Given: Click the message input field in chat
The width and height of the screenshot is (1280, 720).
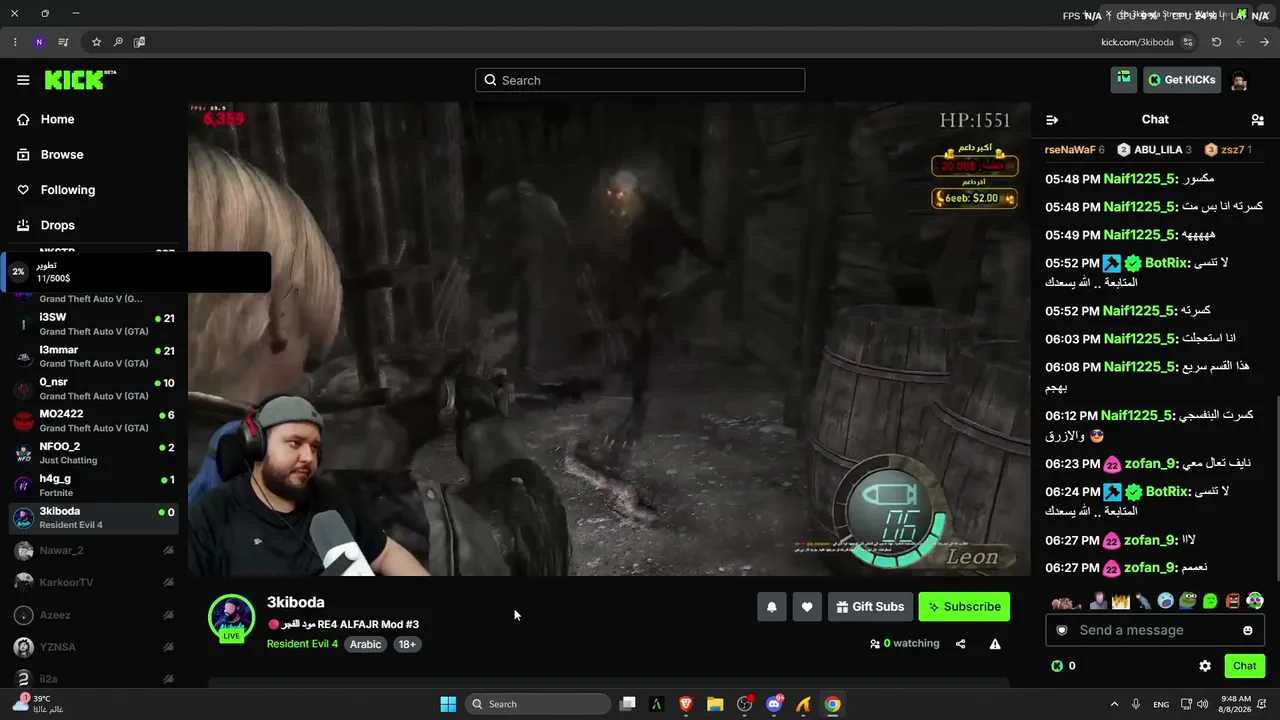Looking at the screenshot, I should [1155, 630].
